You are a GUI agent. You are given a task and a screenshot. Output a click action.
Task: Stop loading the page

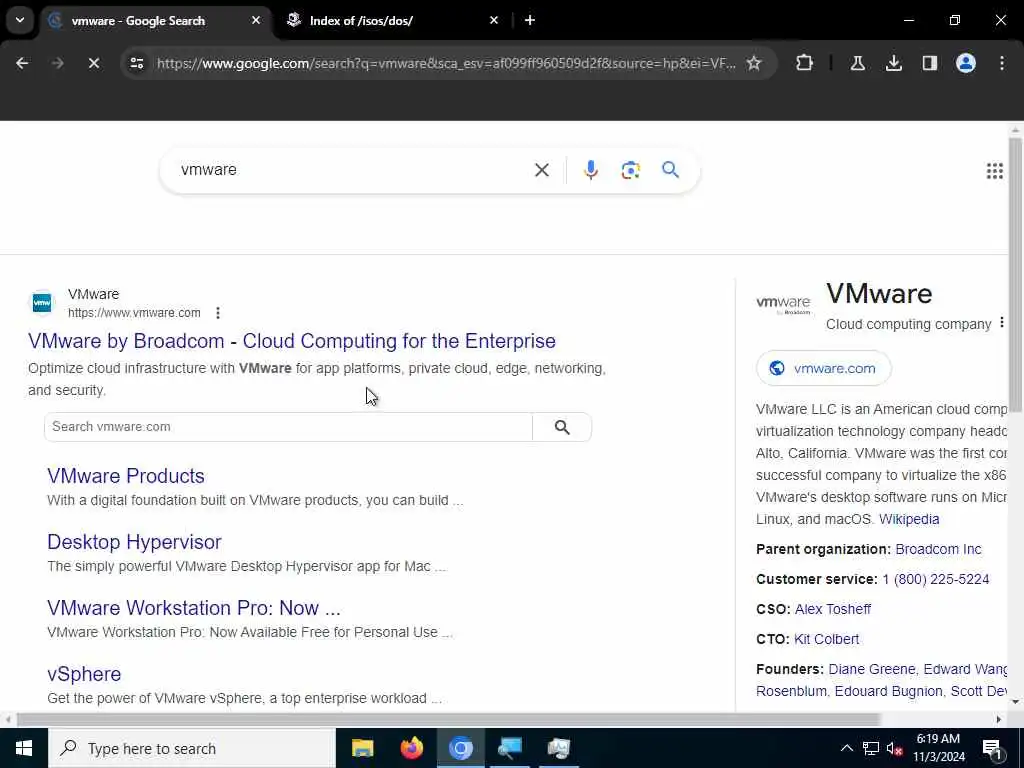(x=93, y=63)
